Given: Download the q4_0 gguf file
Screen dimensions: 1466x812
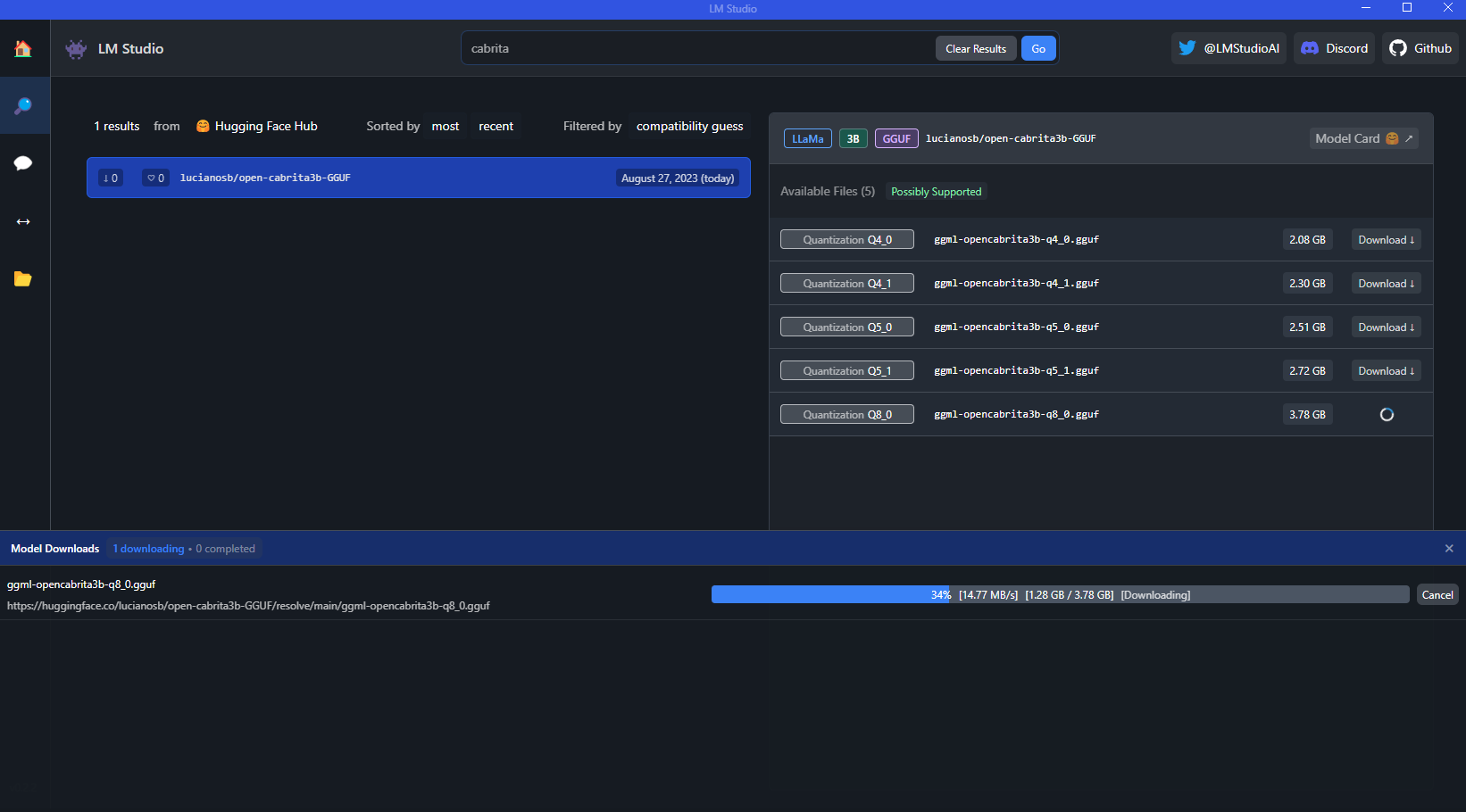Looking at the screenshot, I should point(1386,240).
